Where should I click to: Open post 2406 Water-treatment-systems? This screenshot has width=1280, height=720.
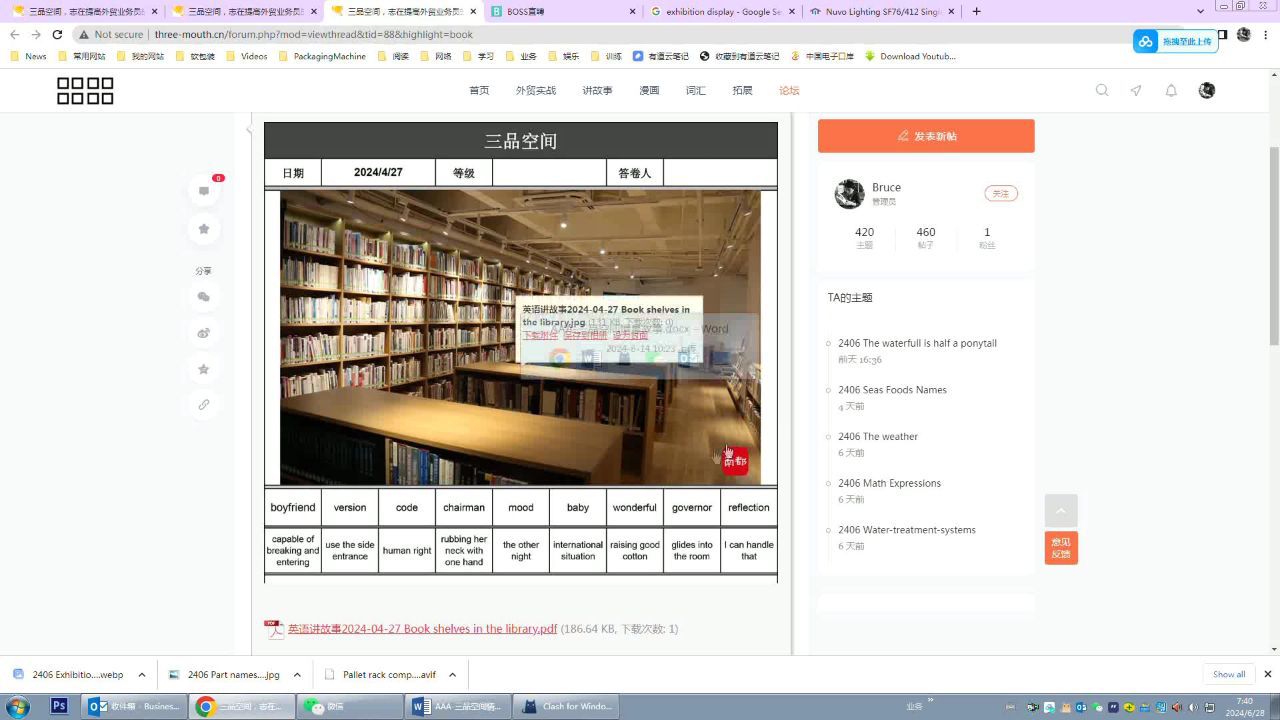907,530
